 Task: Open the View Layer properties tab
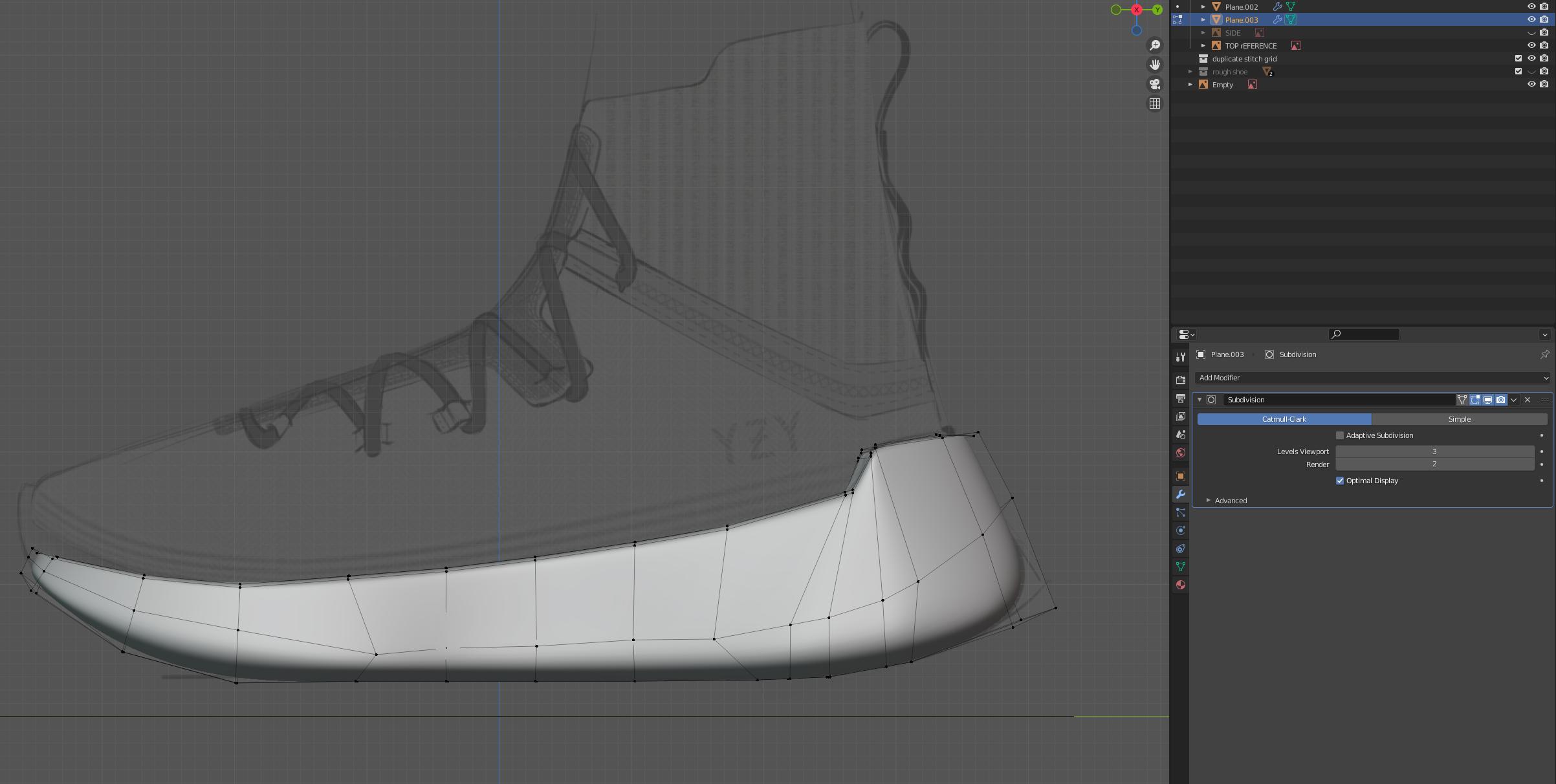pos(1180,417)
